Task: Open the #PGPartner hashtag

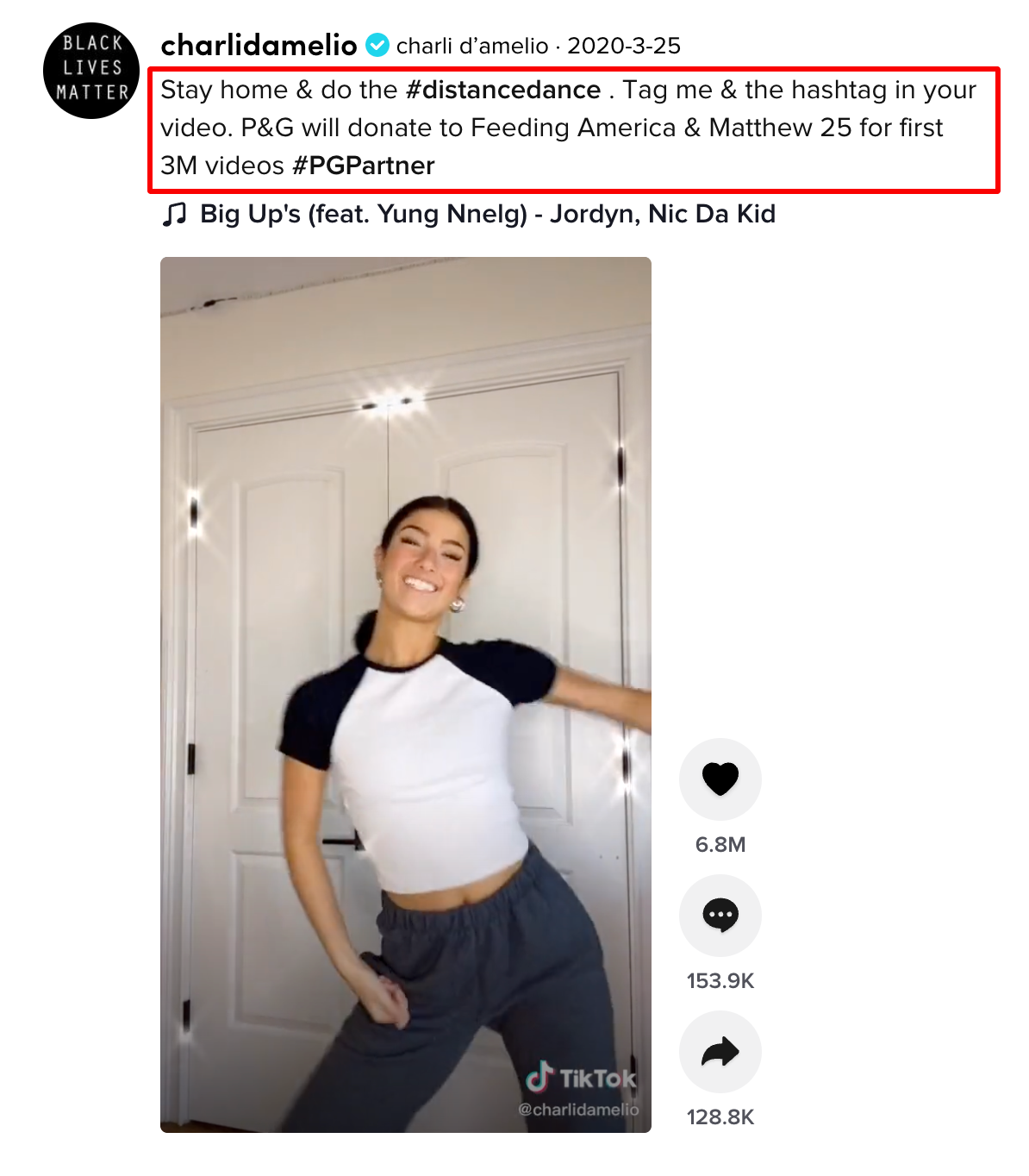Action: click(364, 165)
